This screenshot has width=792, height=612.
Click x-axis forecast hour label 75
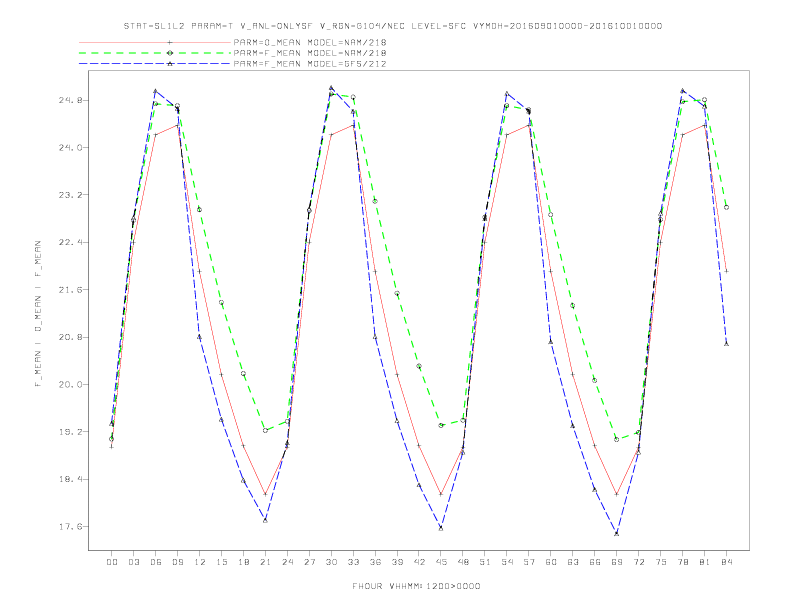tap(661, 562)
